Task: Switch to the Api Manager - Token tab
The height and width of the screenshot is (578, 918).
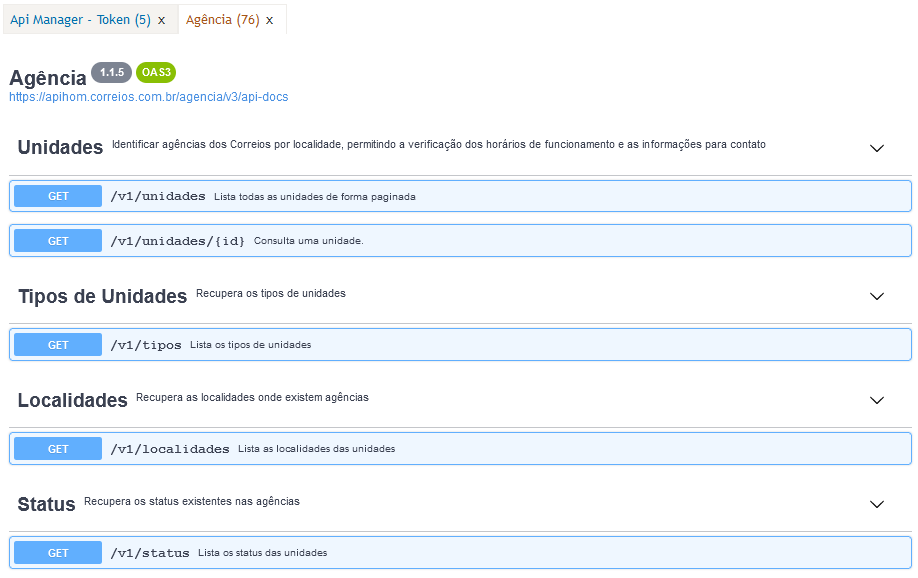Action: click(80, 20)
